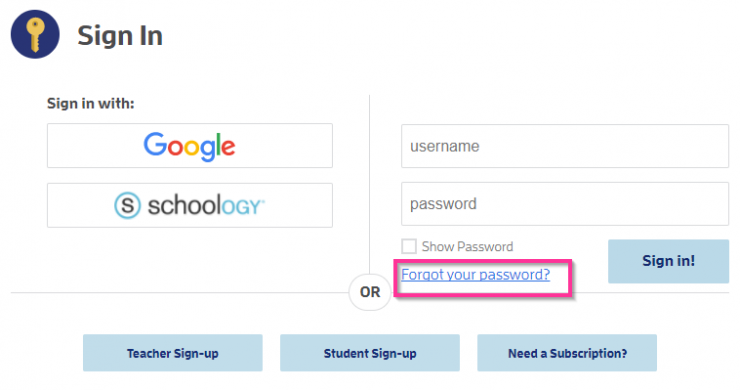Select the Need a Subscription? button
Viewport: 740px width, 390px height.
tap(567, 353)
